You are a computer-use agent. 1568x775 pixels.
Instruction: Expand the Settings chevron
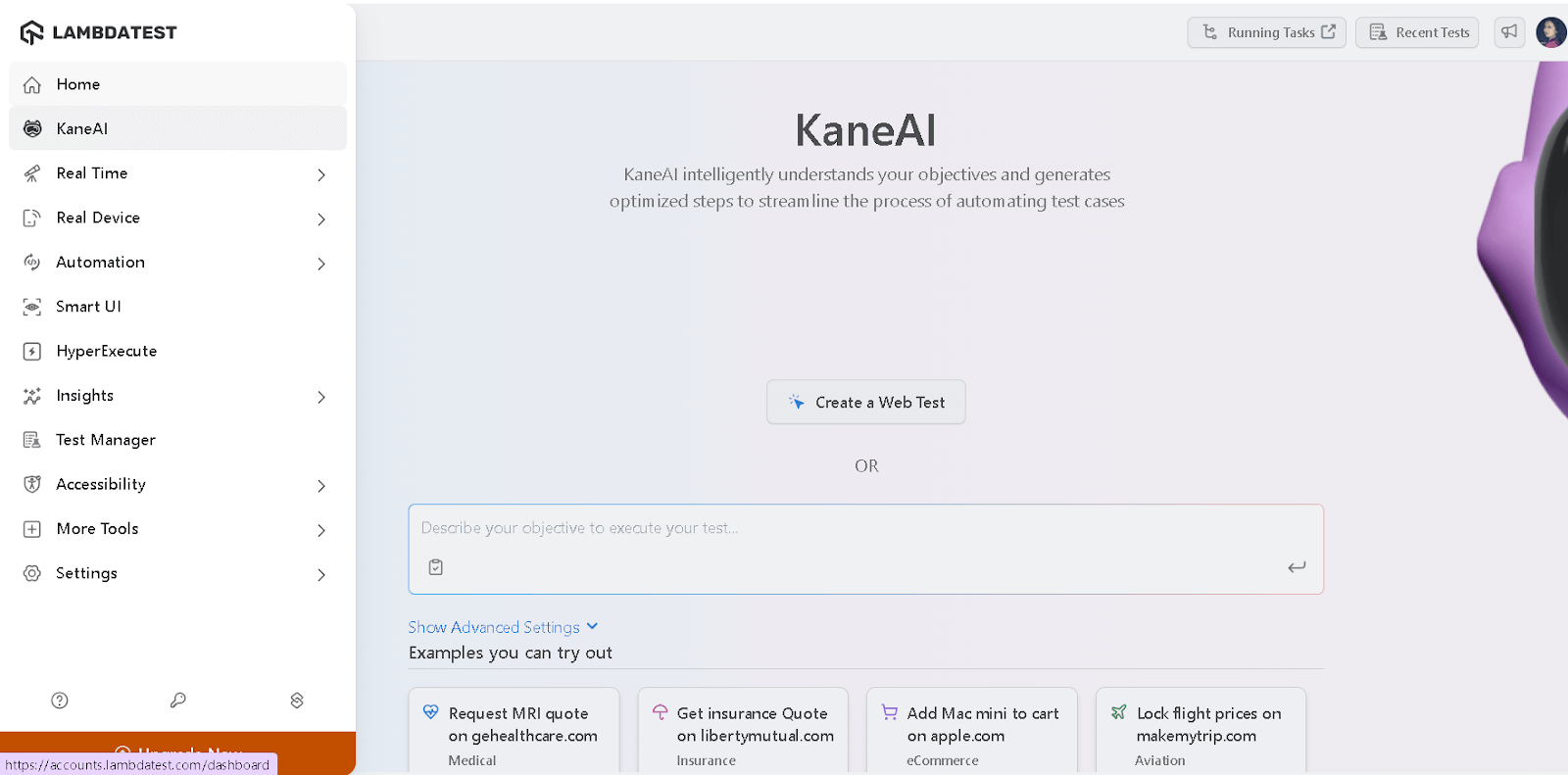coord(321,574)
